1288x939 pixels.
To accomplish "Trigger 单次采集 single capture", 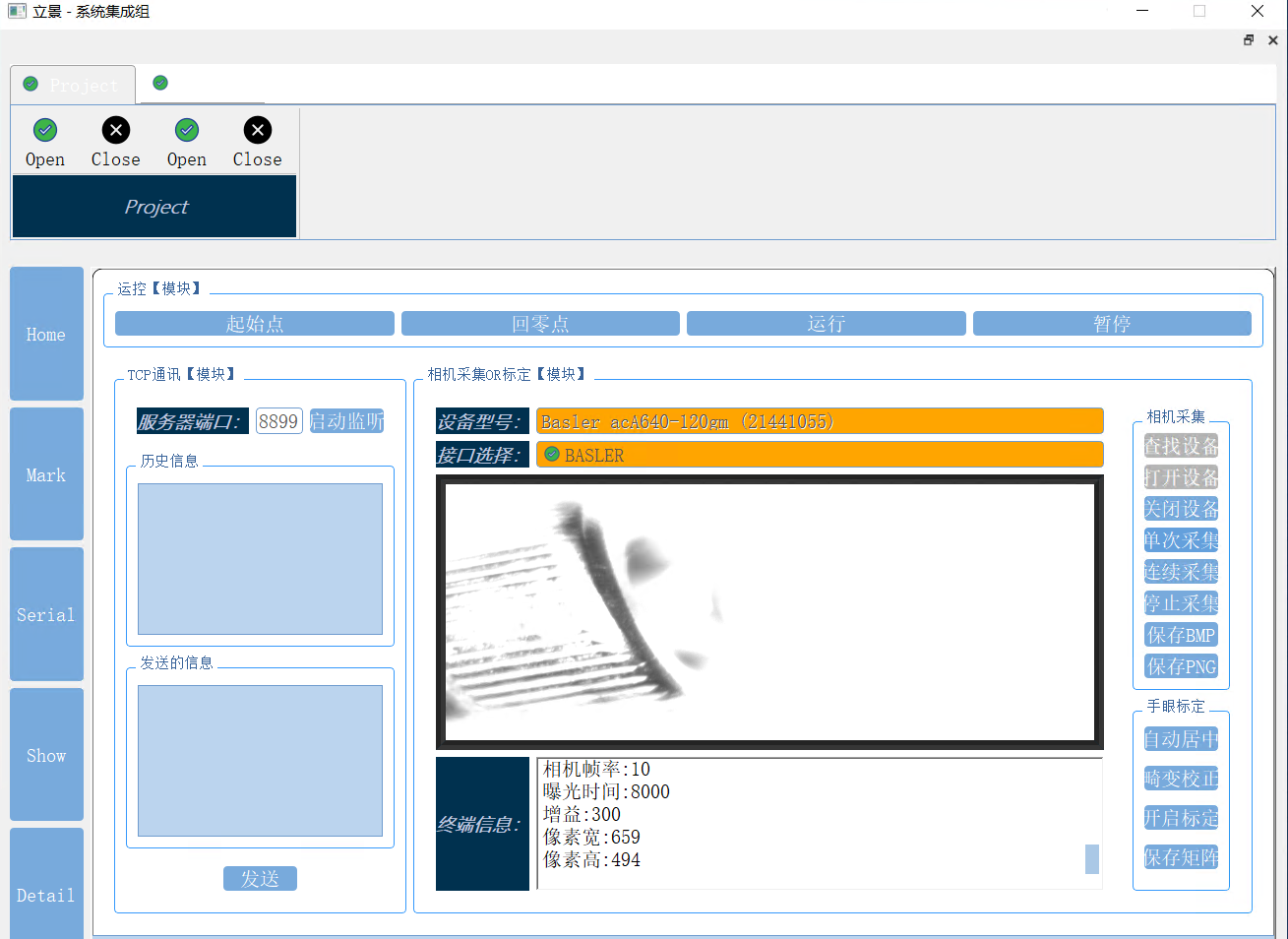I will point(1181,540).
